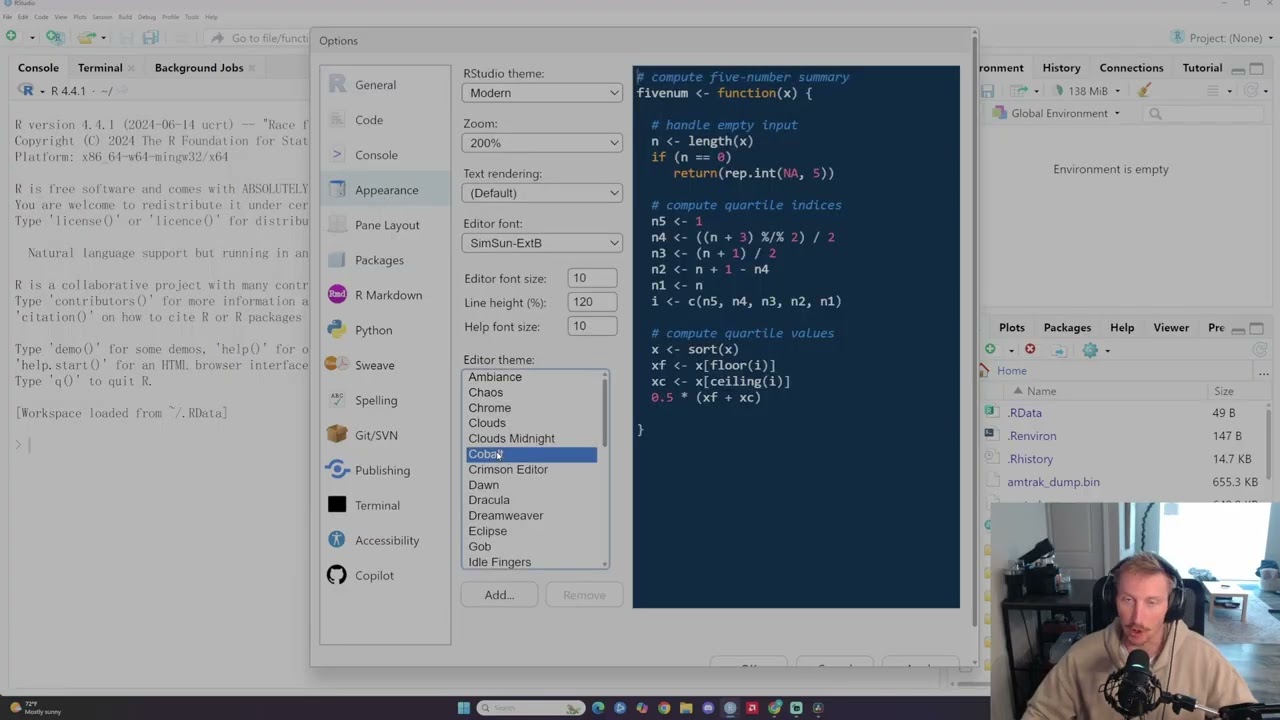1280x720 pixels.
Task: Expand the New File dropdown arrow in toolbar
Action: coord(32,38)
